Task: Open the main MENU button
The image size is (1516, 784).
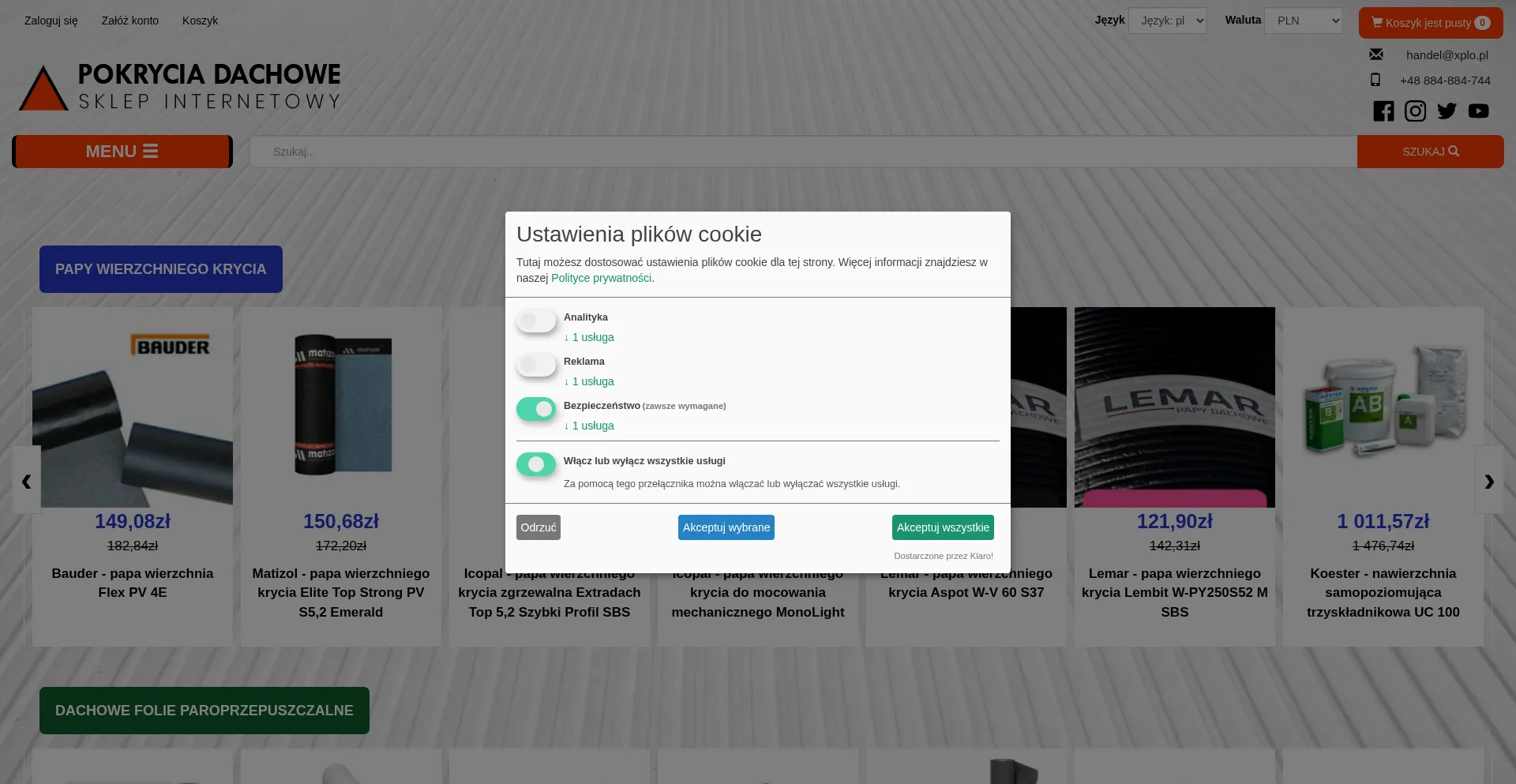Action: pyautogui.click(x=122, y=152)
